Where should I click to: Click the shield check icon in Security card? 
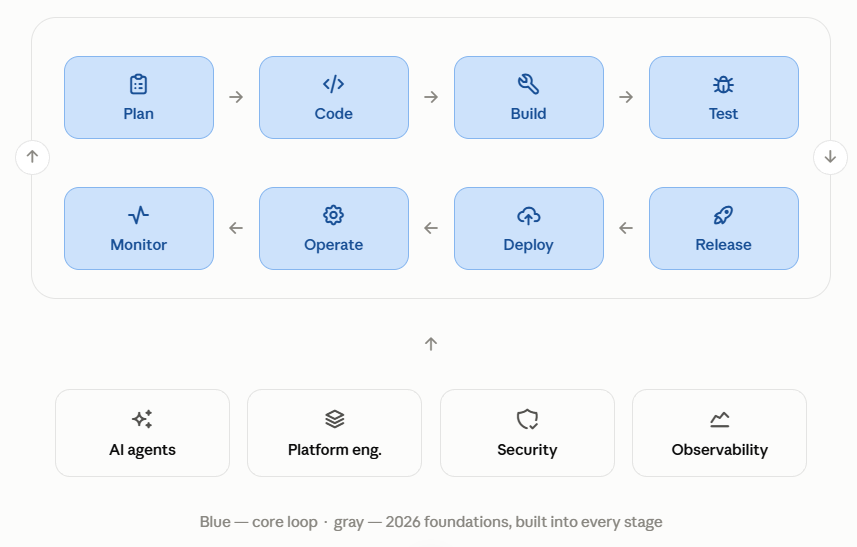(x=527, y=419)
